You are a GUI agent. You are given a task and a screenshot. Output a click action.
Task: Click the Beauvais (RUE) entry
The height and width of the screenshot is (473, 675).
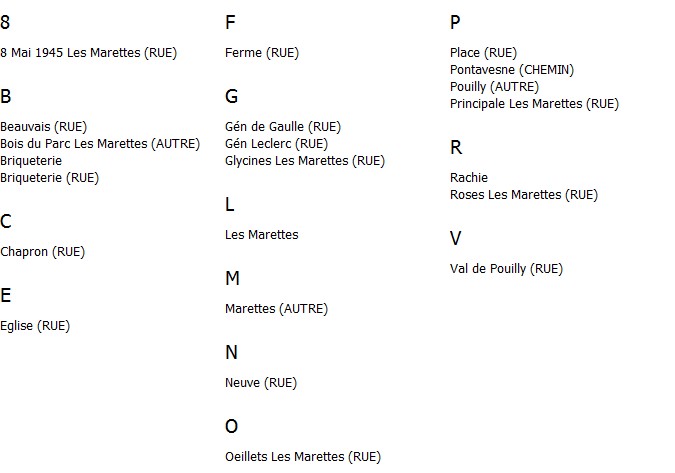click(43, 127)
